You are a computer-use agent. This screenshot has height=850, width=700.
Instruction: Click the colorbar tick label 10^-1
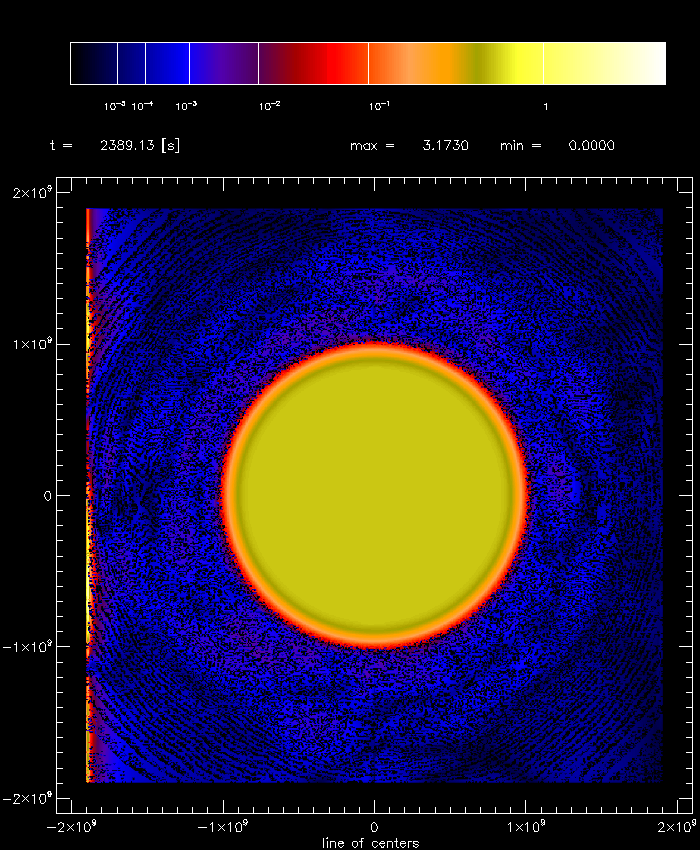click(379, 106)
